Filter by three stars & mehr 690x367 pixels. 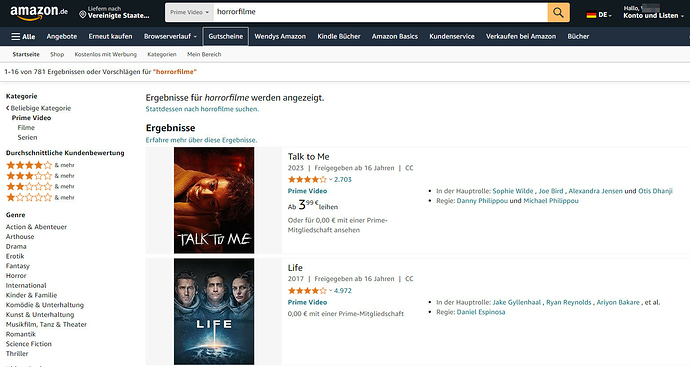pyautogui.click(x=40, y=176)
